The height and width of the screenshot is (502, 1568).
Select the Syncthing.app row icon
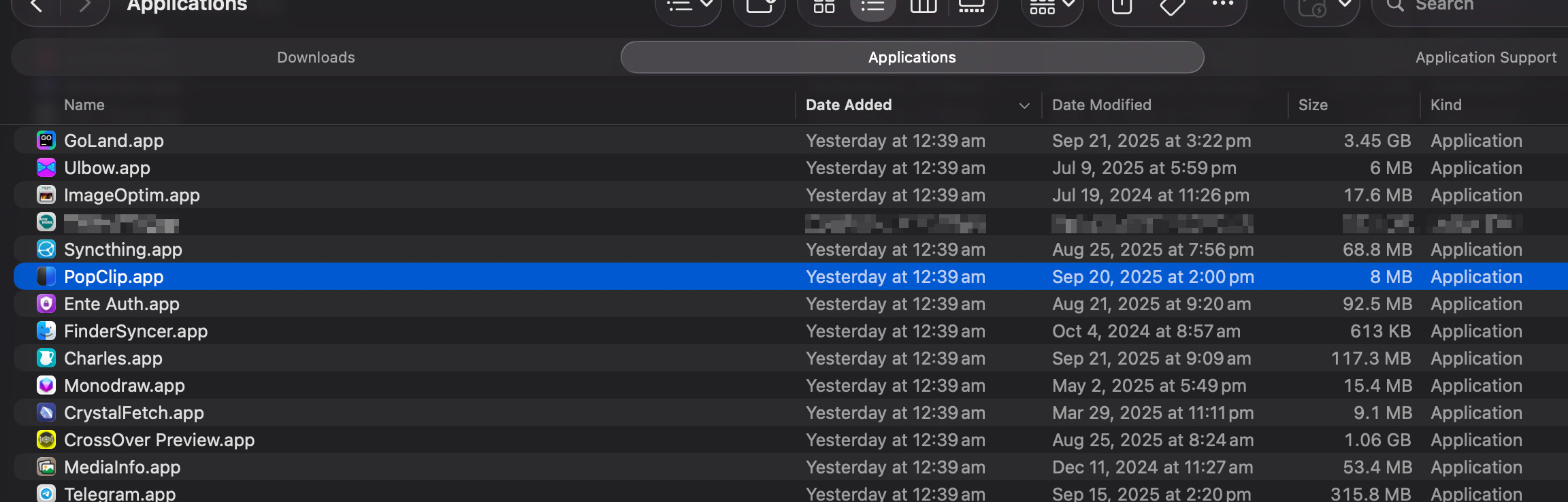point(46,250)
